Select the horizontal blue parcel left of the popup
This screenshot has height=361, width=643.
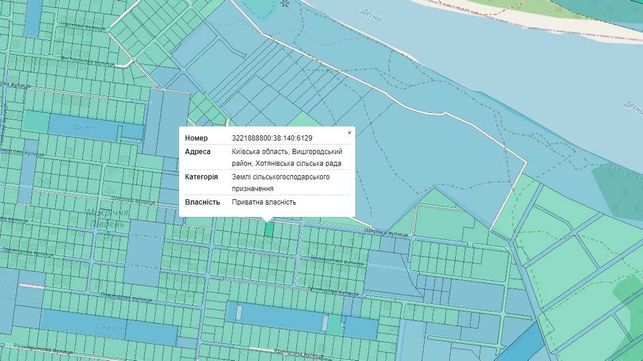84,128
